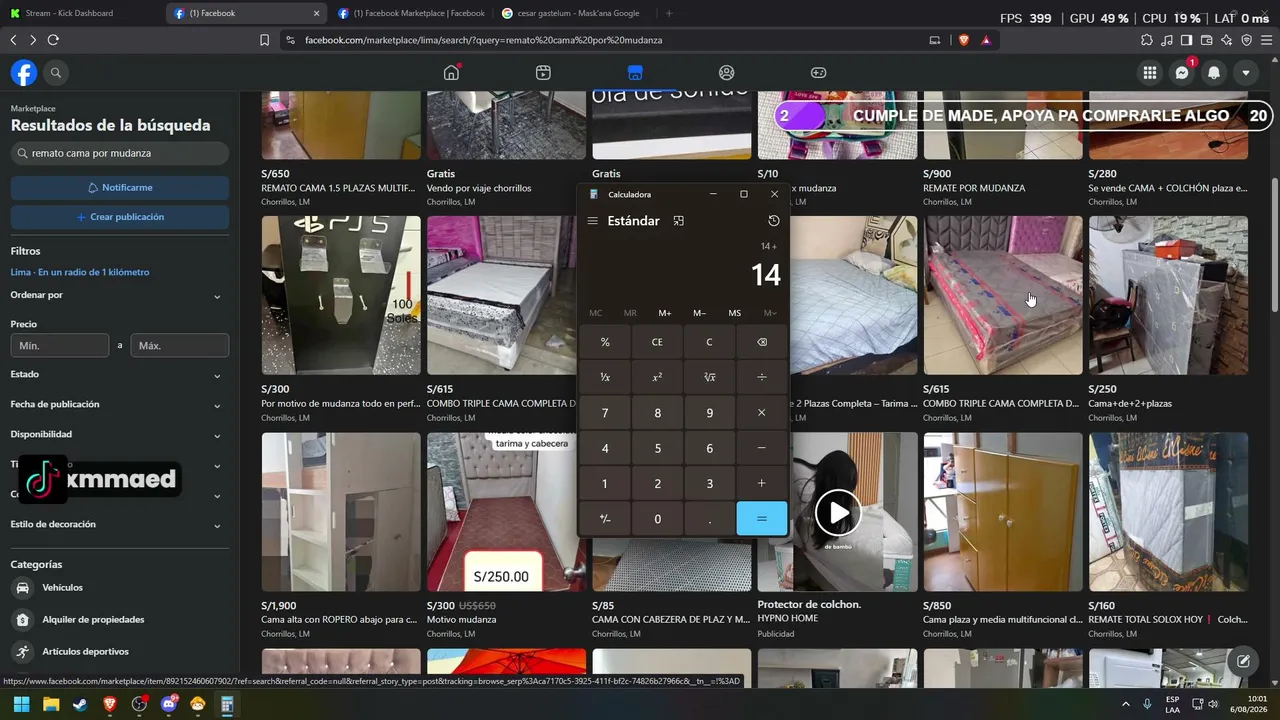1280x720 pixels.
Task: Click the calculator number 7 key
Action: [x=605, y=413]
